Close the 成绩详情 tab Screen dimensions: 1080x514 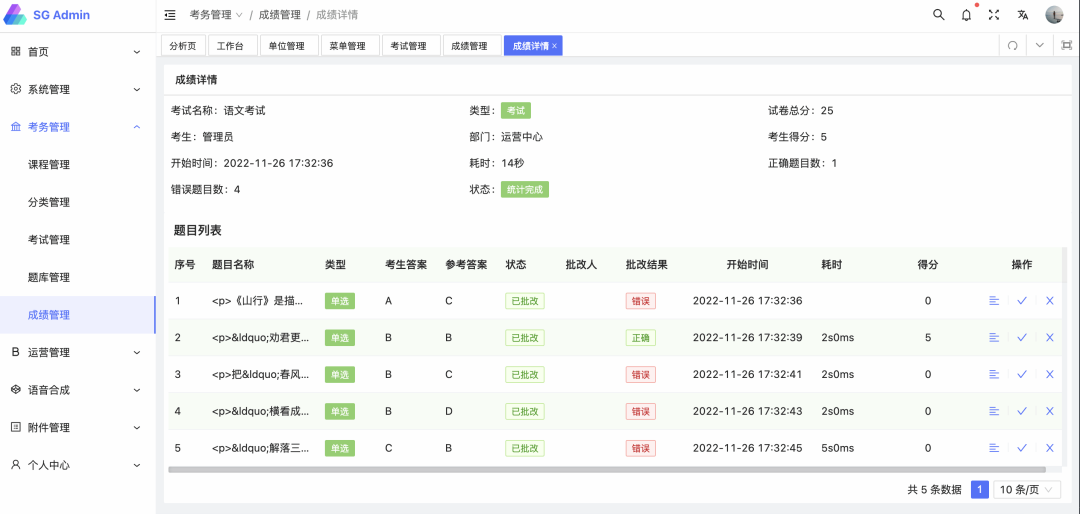pyautogui.click(x=555, y=46)
